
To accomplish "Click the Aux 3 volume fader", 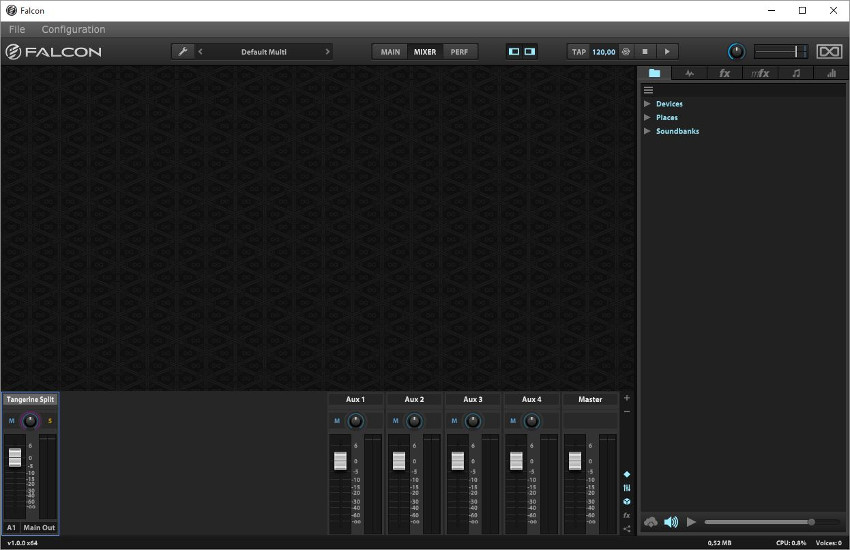I will tap(458, 461).
